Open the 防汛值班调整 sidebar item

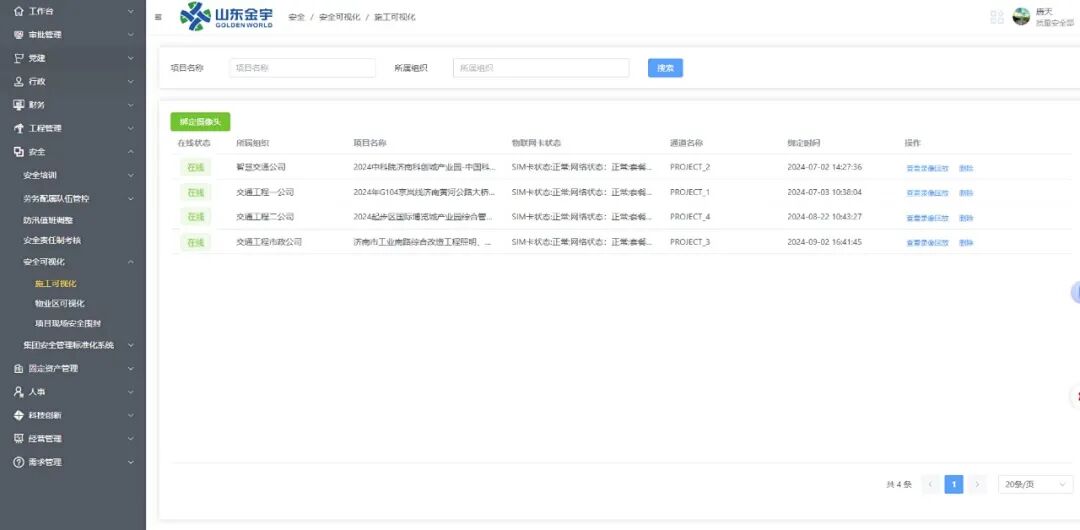48,221
